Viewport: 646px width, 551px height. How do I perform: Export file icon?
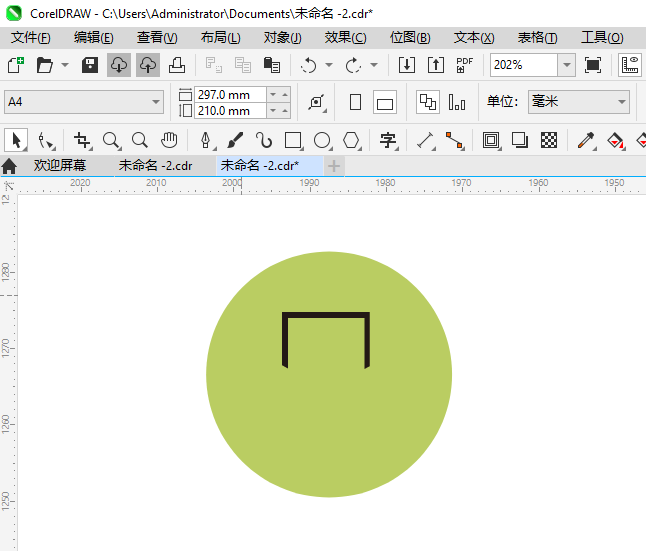[x=435, y=65]
